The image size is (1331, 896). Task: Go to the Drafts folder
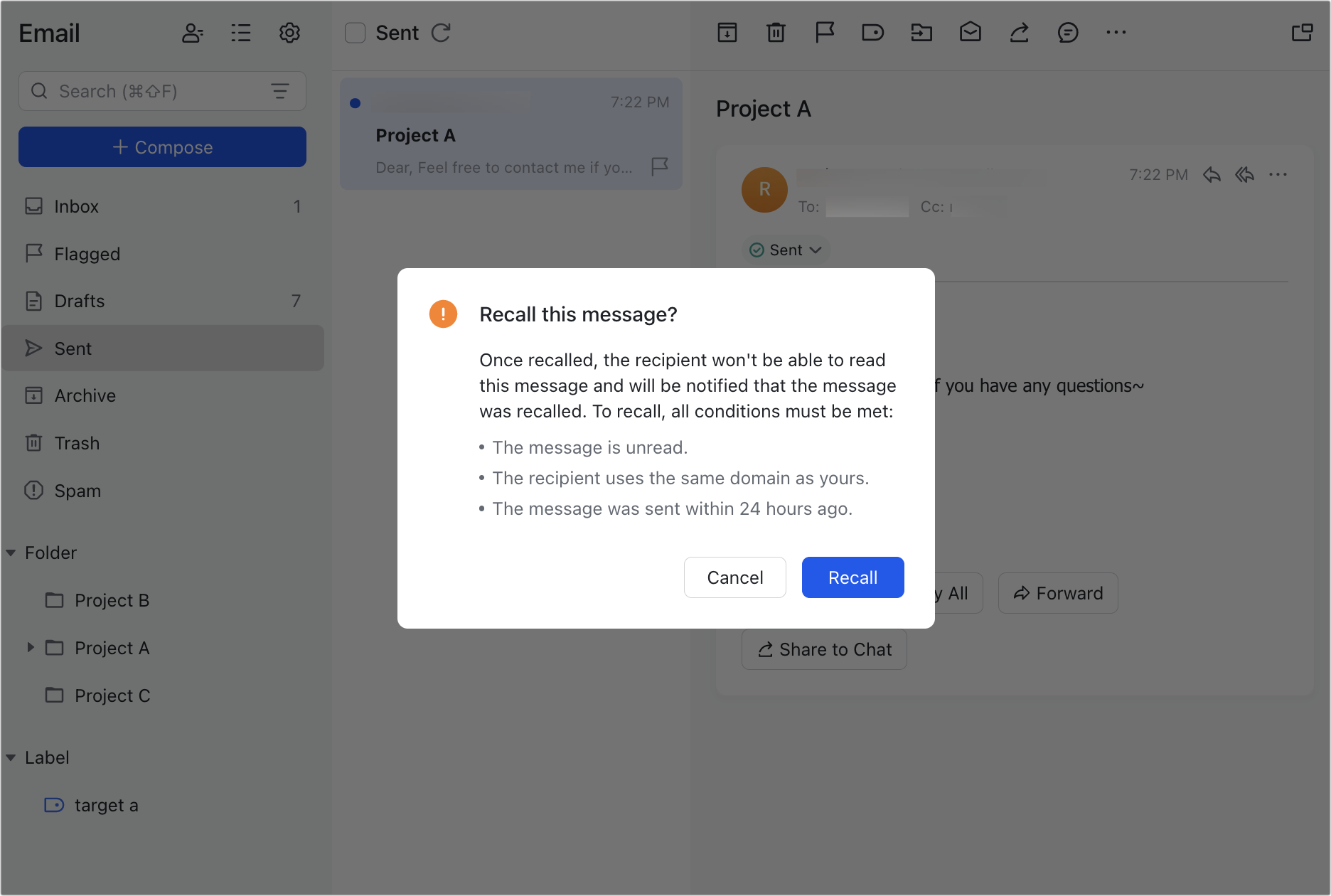click(x=80, y=301)
